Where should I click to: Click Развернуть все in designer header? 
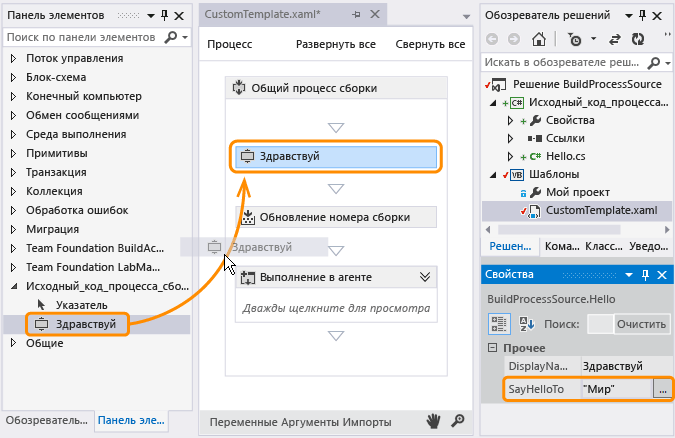pos(336,44)
